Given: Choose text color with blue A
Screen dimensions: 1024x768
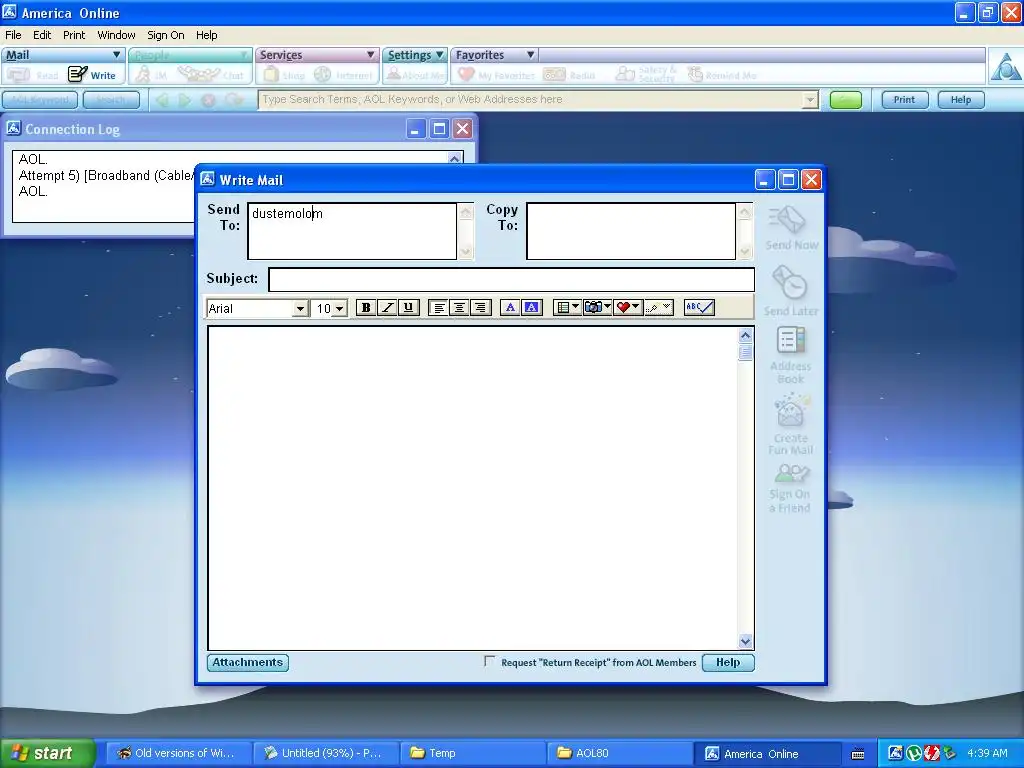Looking at the screenshot, I should [510, 308].
